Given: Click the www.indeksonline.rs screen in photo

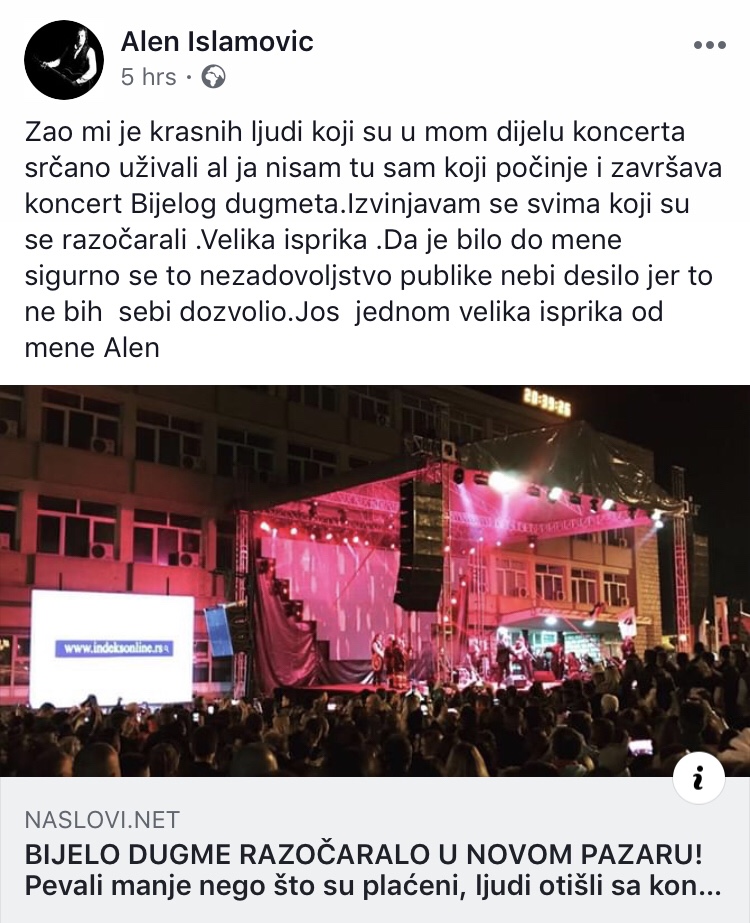Looking at the screenshot, I should (x=112, y=649).
